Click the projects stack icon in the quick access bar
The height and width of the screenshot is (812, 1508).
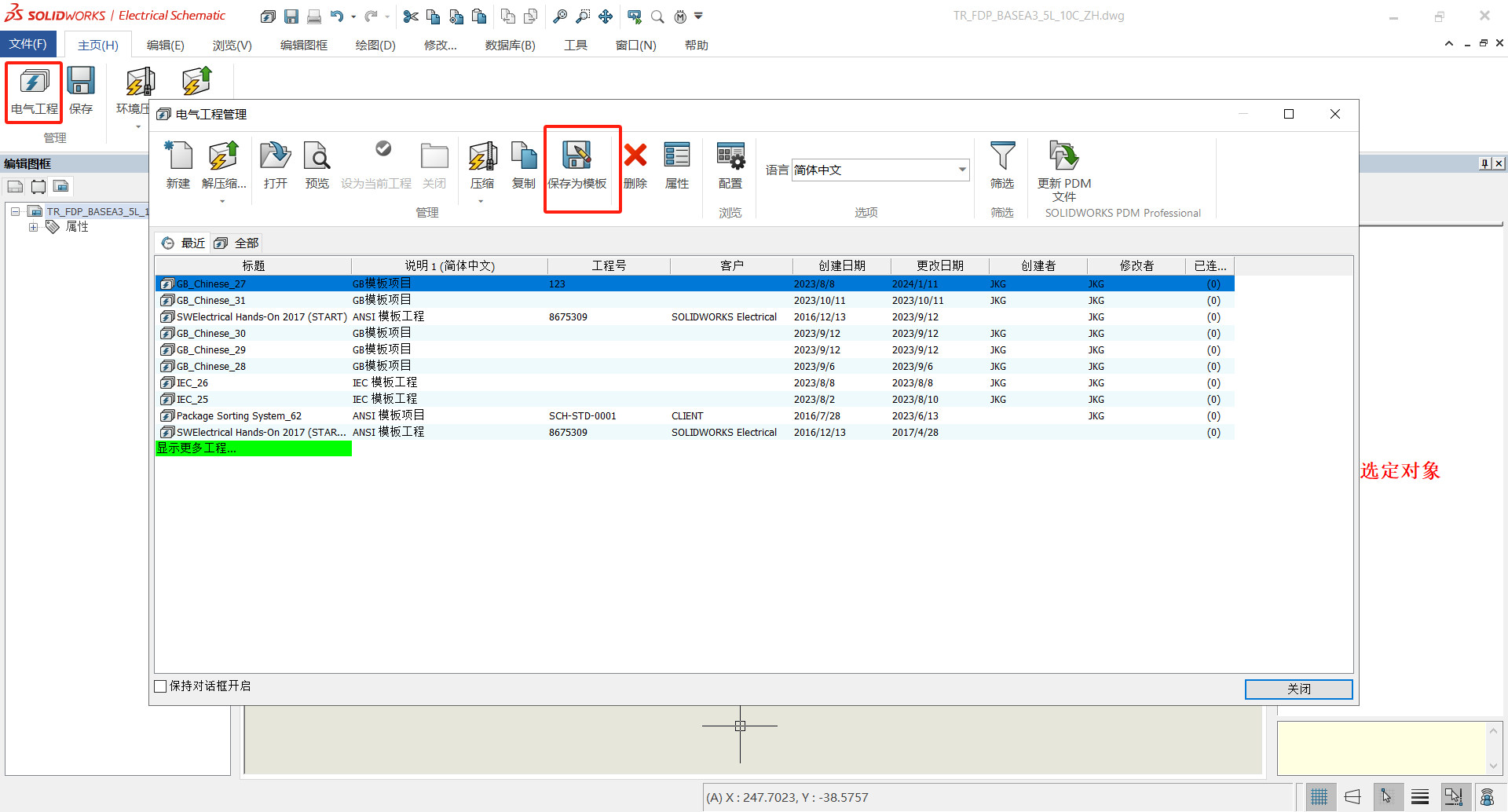coord(268,16)
